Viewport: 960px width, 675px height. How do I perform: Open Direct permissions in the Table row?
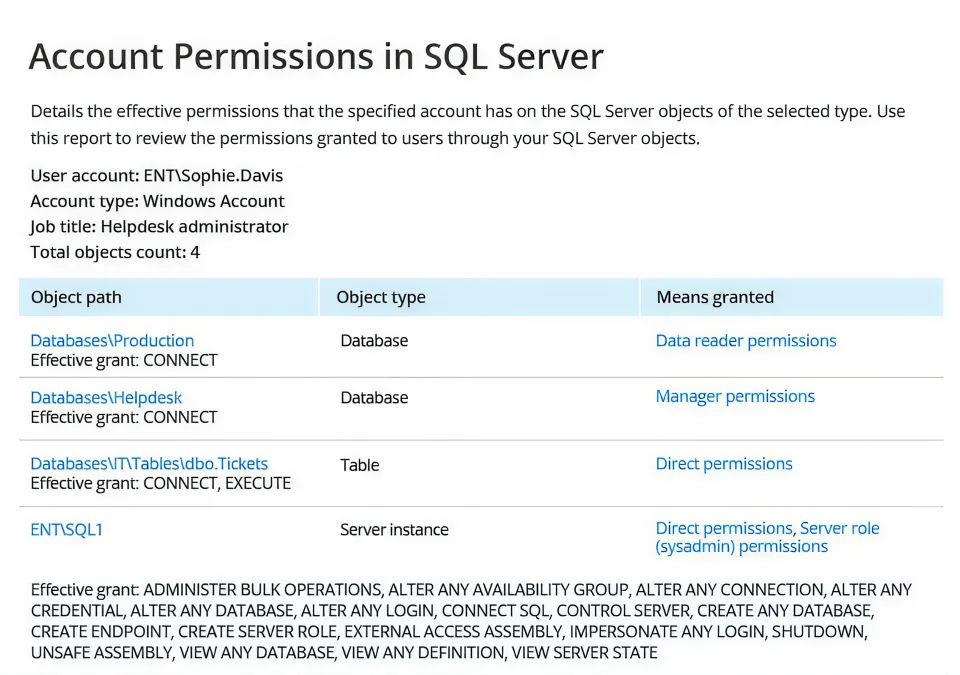tap(724, 464)
